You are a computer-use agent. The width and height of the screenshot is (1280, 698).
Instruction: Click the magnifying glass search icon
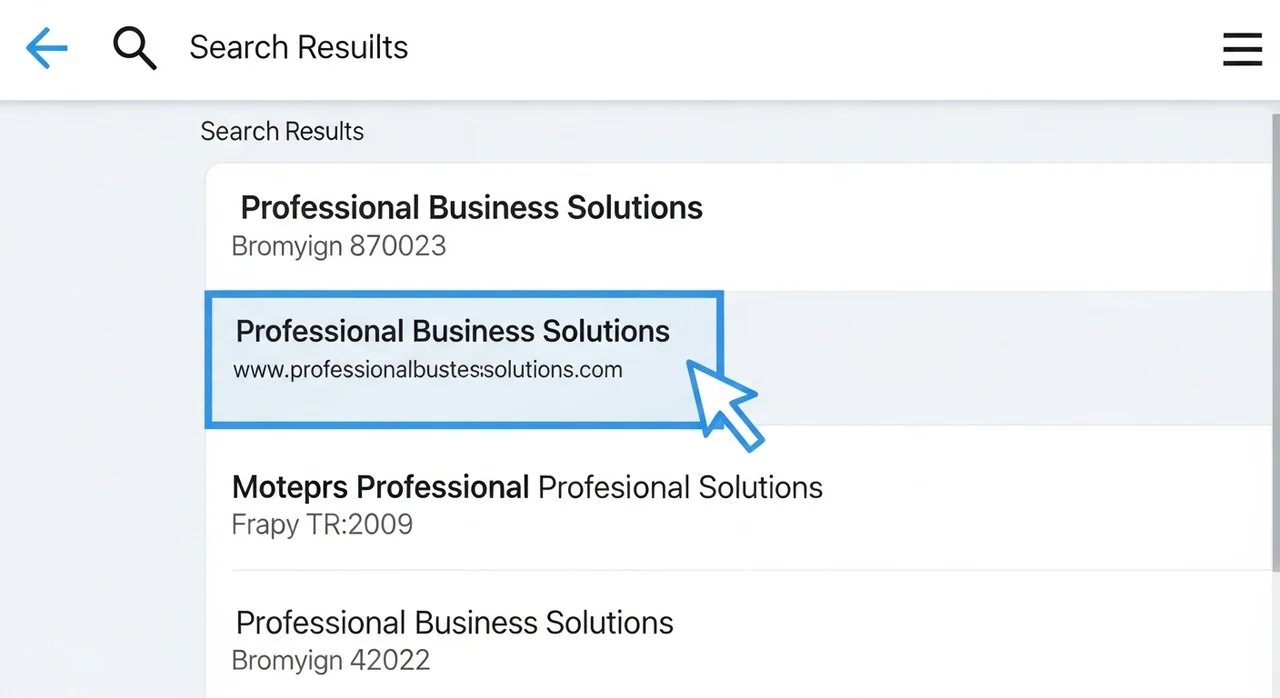(134, 48)
